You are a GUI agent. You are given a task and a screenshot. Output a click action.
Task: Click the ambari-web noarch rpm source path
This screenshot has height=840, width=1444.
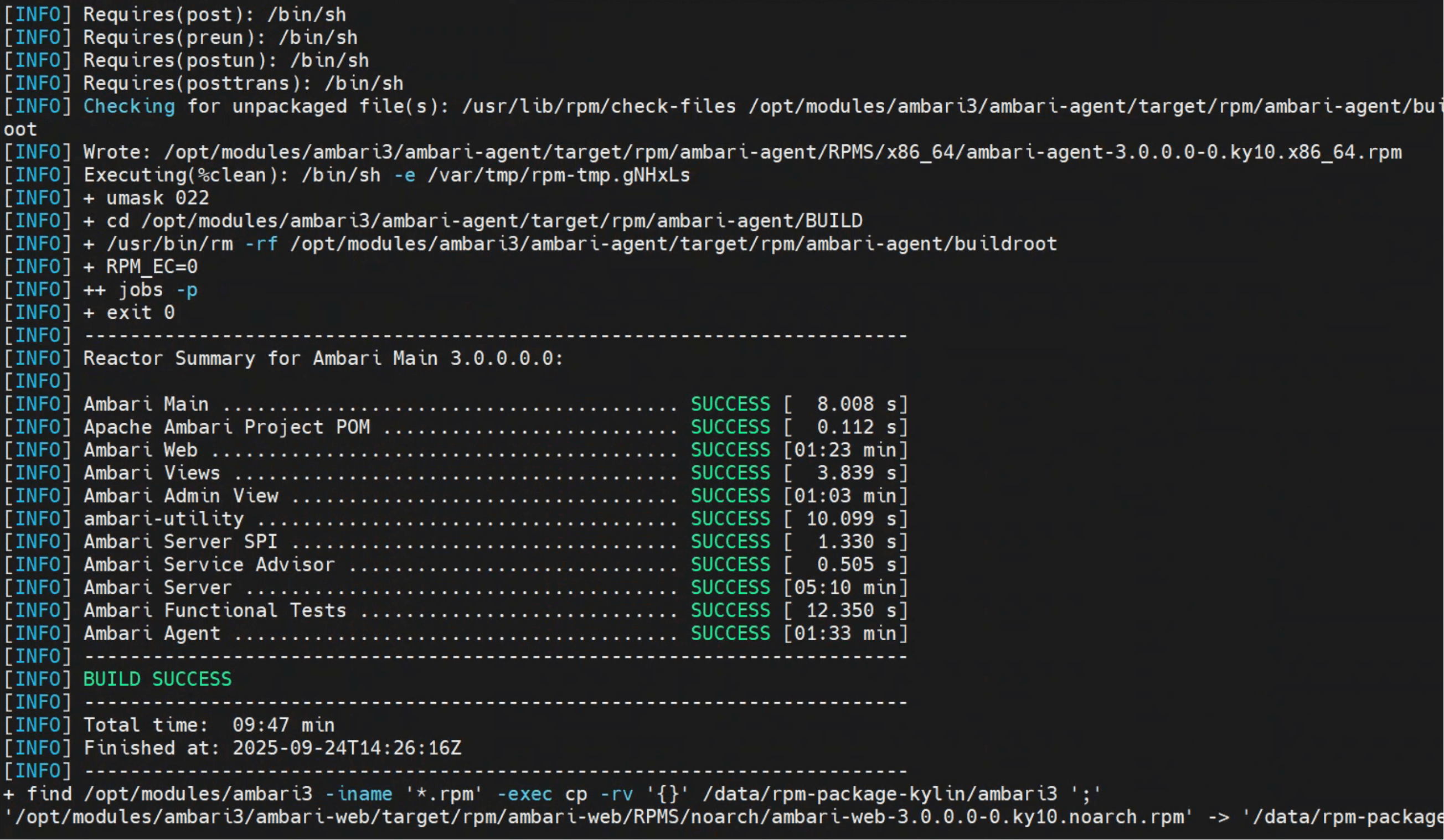point(599,817)
